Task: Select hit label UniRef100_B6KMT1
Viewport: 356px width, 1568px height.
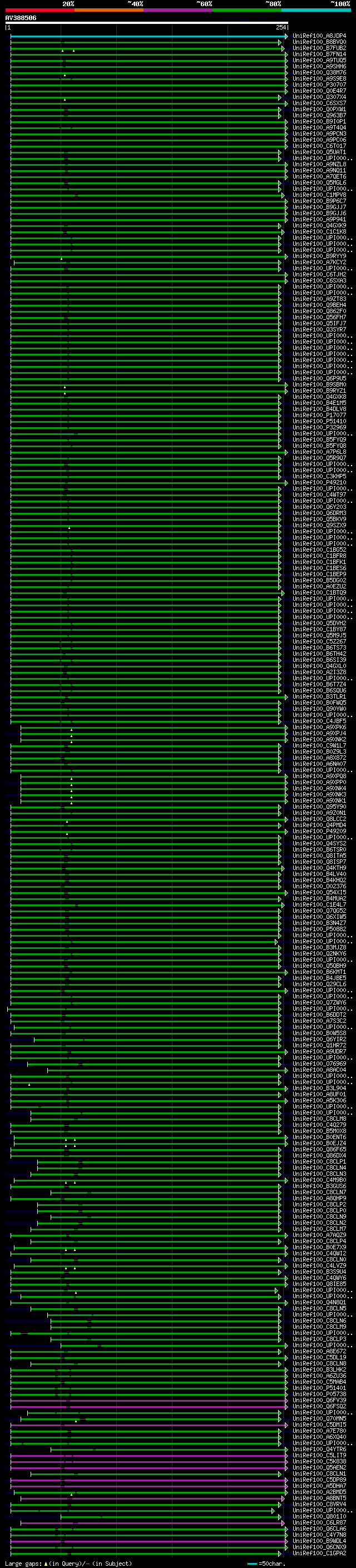Action: click(319, 972)
